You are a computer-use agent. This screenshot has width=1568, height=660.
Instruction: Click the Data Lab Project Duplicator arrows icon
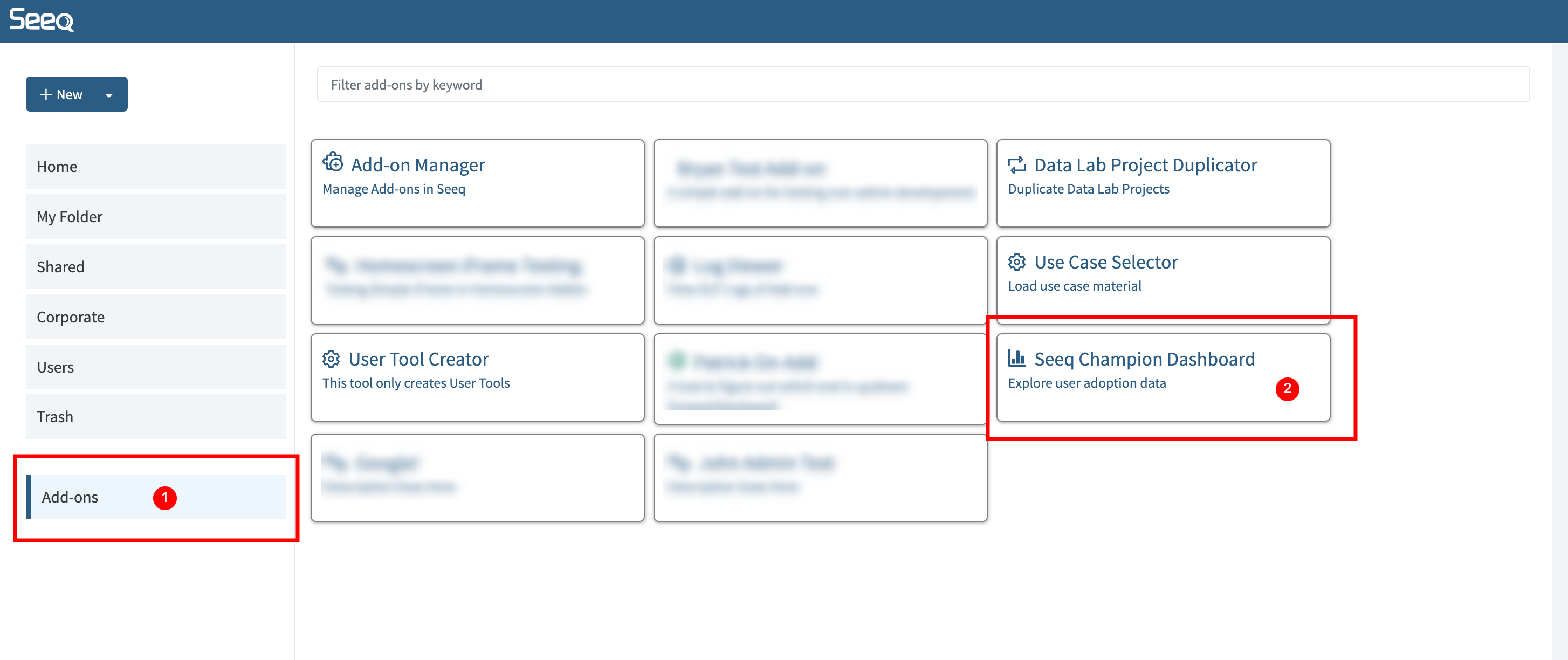pyautogui.click(x=1016, y=164)
